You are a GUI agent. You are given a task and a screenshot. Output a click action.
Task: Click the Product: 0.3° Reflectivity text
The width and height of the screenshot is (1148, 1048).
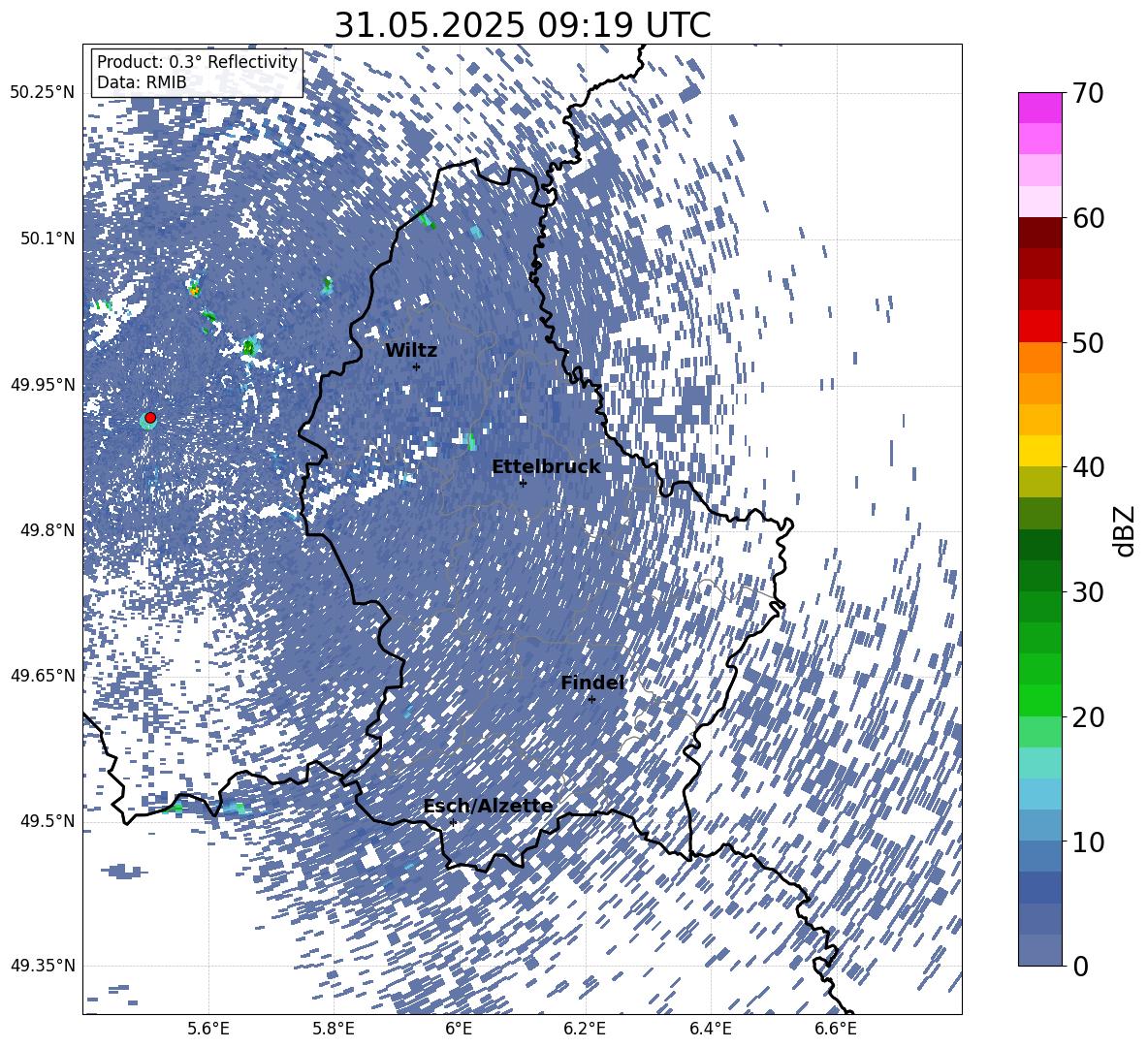tap(198, 62)
